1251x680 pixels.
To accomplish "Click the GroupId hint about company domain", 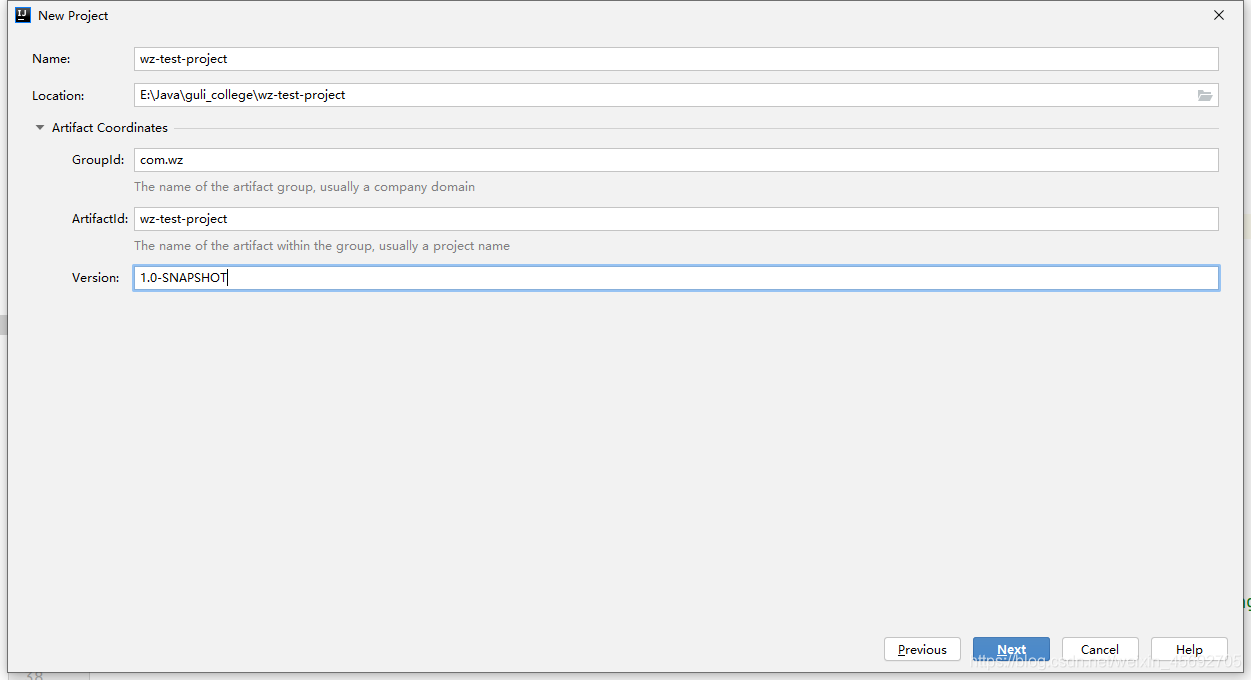I will click(x=305, y=187).
